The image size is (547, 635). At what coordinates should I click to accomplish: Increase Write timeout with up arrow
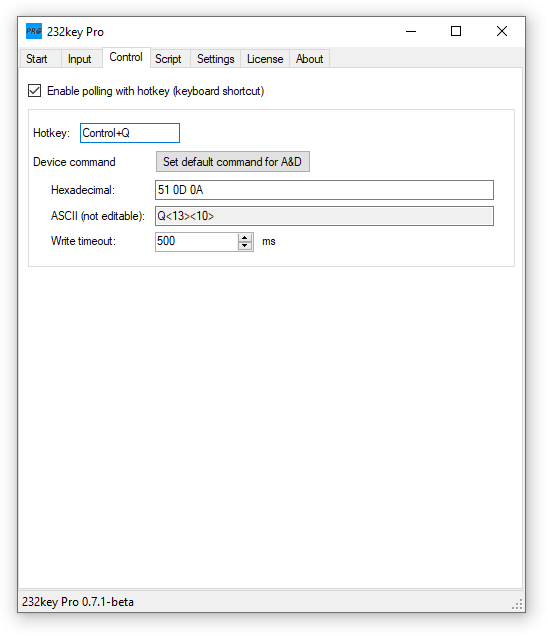pyautogui.click(x=245, y=238)
